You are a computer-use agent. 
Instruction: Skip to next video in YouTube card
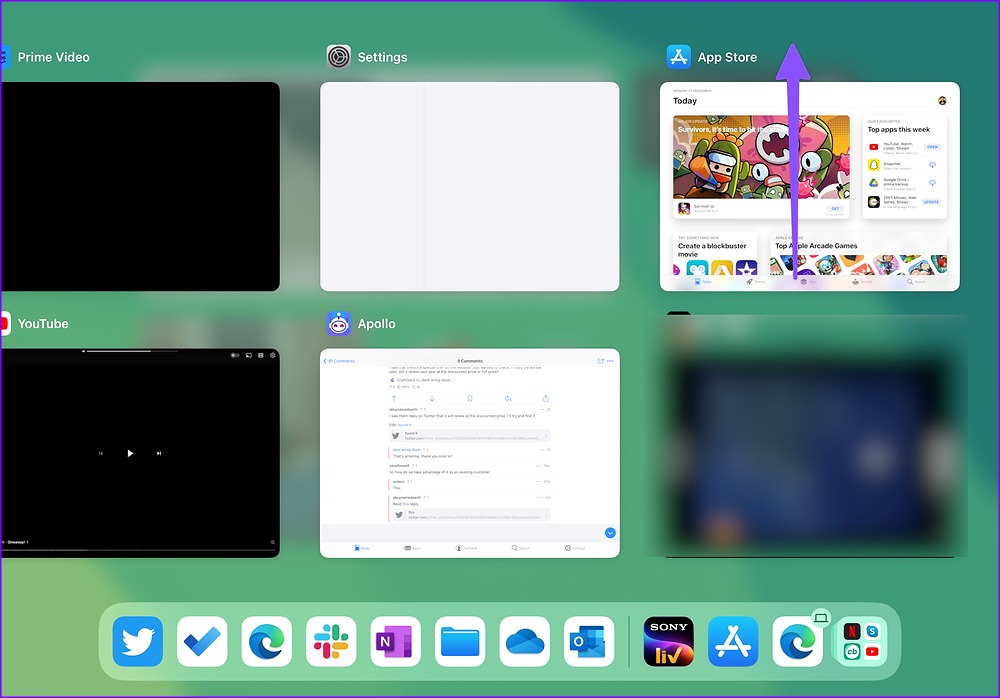coord(159,453)
